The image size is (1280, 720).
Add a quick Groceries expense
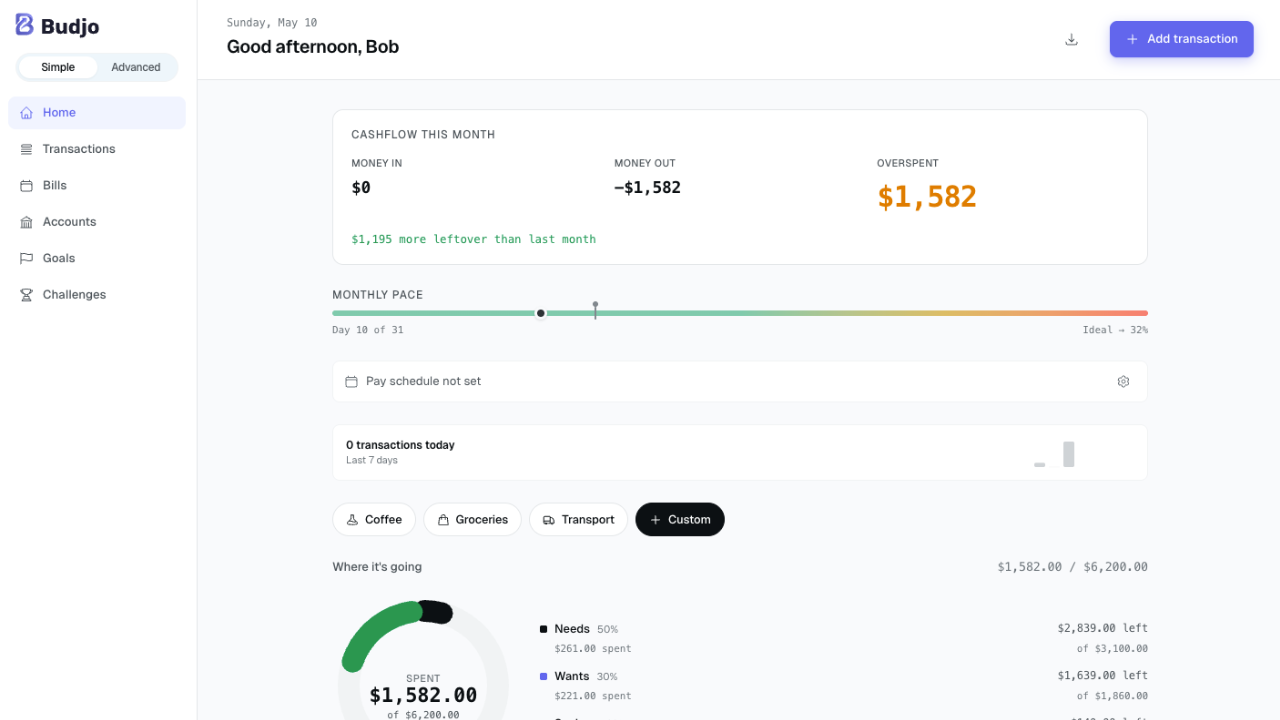[472, 520]
